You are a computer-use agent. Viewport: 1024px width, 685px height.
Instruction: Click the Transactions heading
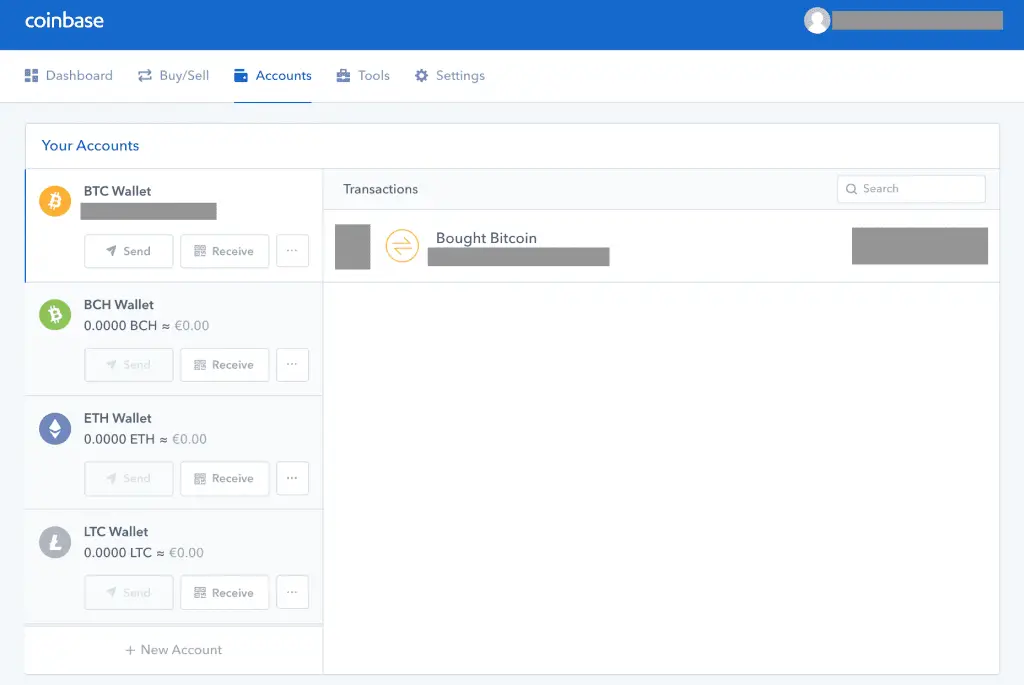coord(381,189)
